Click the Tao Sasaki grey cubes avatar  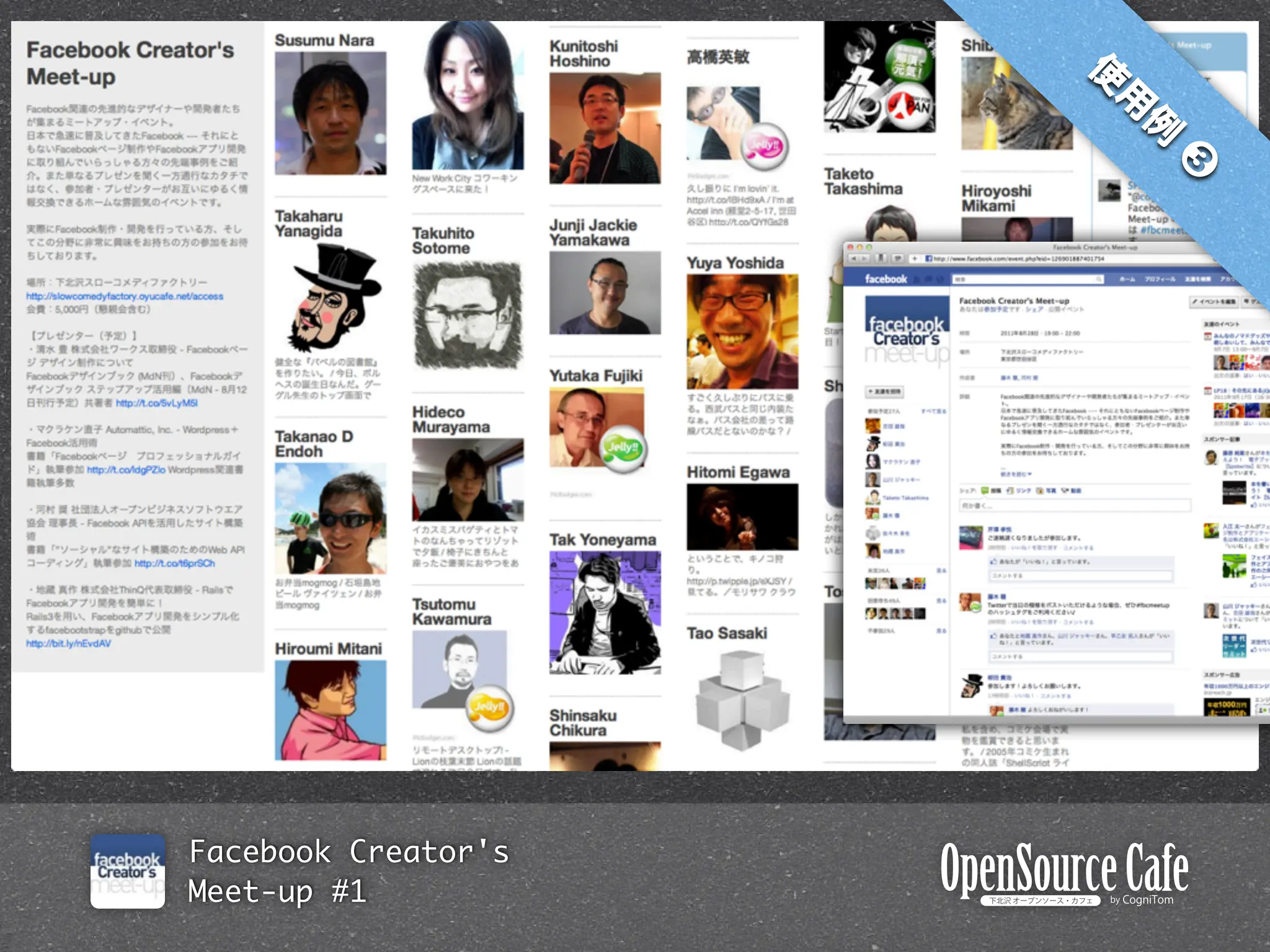click(742, 700)
